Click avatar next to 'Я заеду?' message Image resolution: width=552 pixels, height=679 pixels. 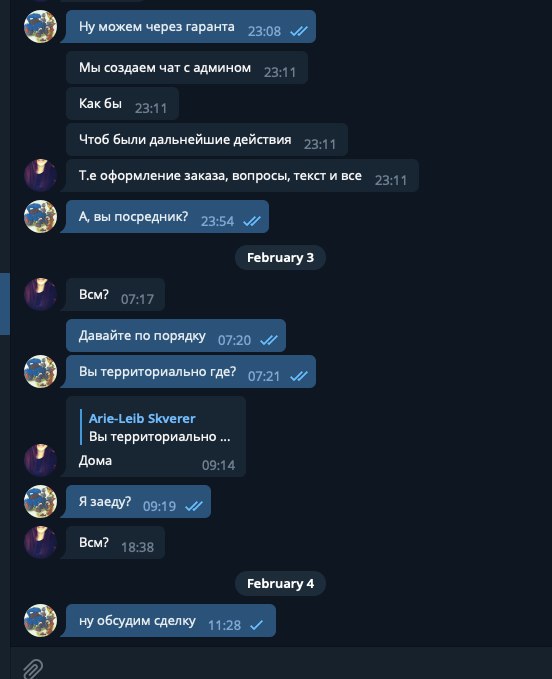(40, 501)
